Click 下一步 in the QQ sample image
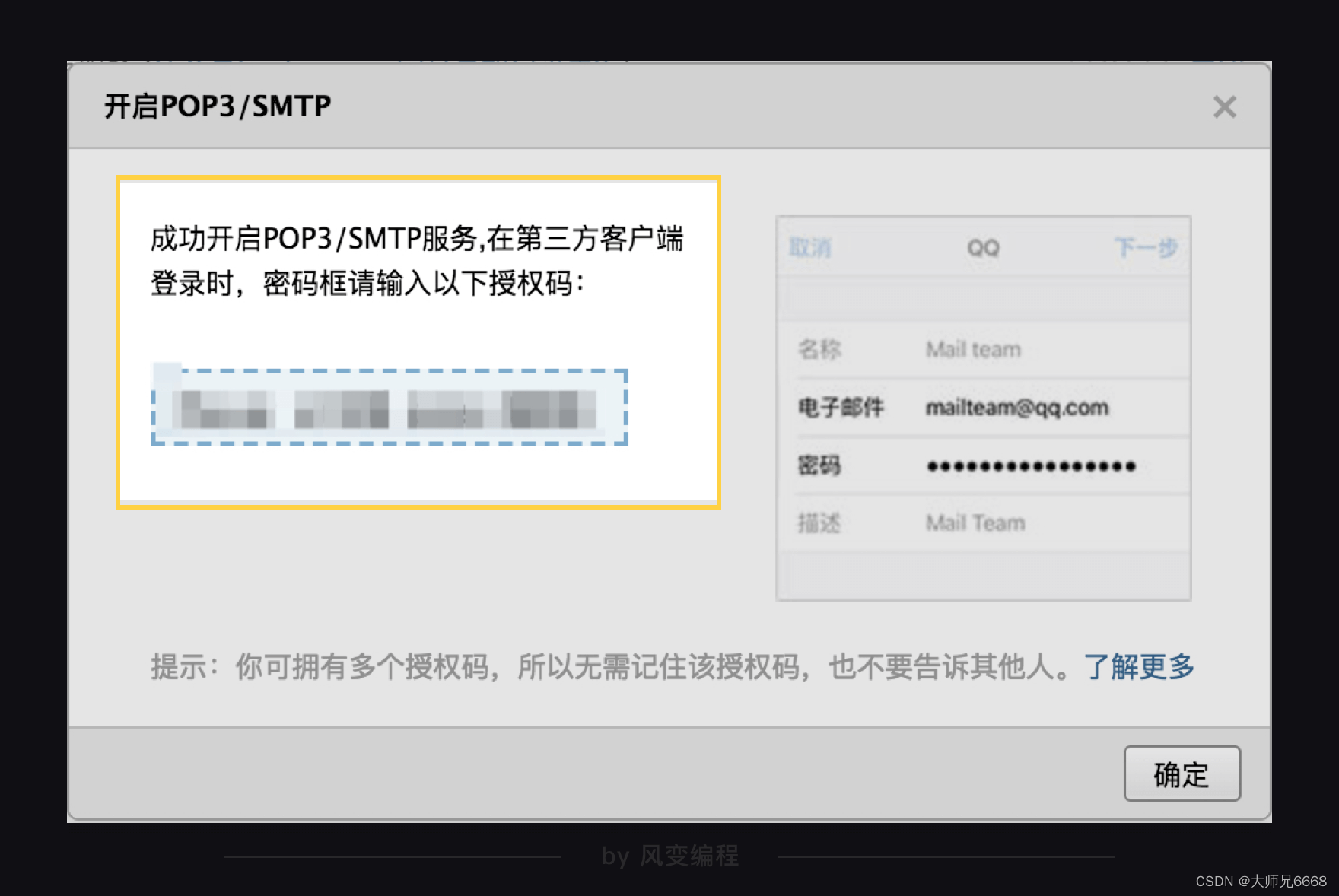1339x896 pixels. pyautogui.click(x=1147, y=247)
